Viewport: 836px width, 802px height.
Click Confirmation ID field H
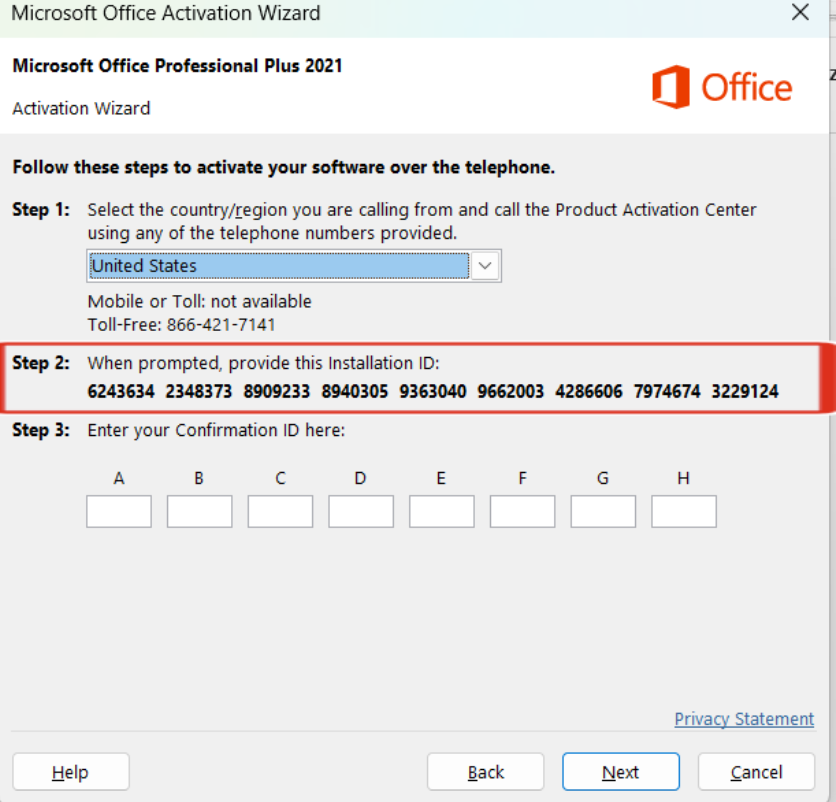pos(684,511)
